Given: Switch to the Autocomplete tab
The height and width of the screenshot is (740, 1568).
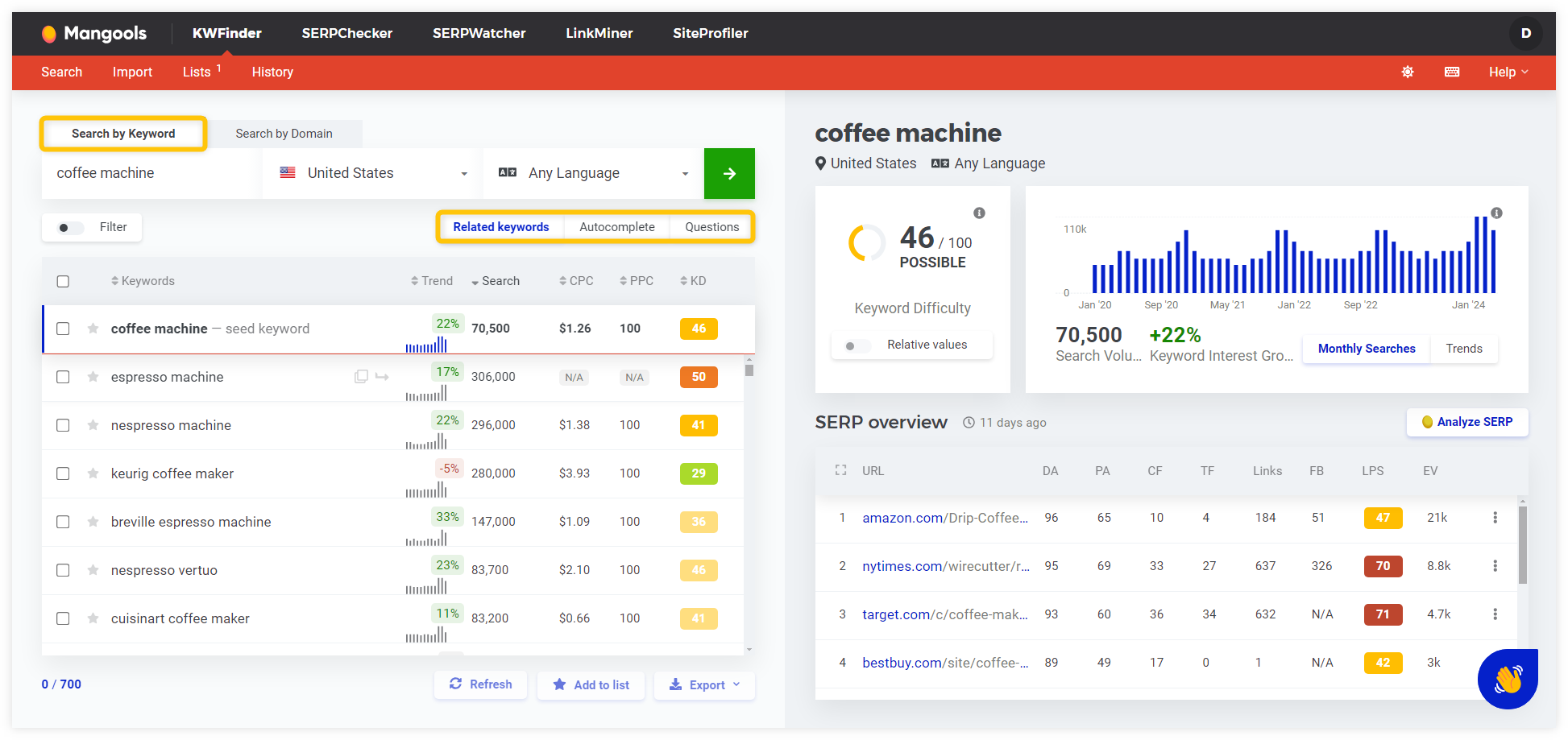Looking at the screenshot, I should pos(617,226).
